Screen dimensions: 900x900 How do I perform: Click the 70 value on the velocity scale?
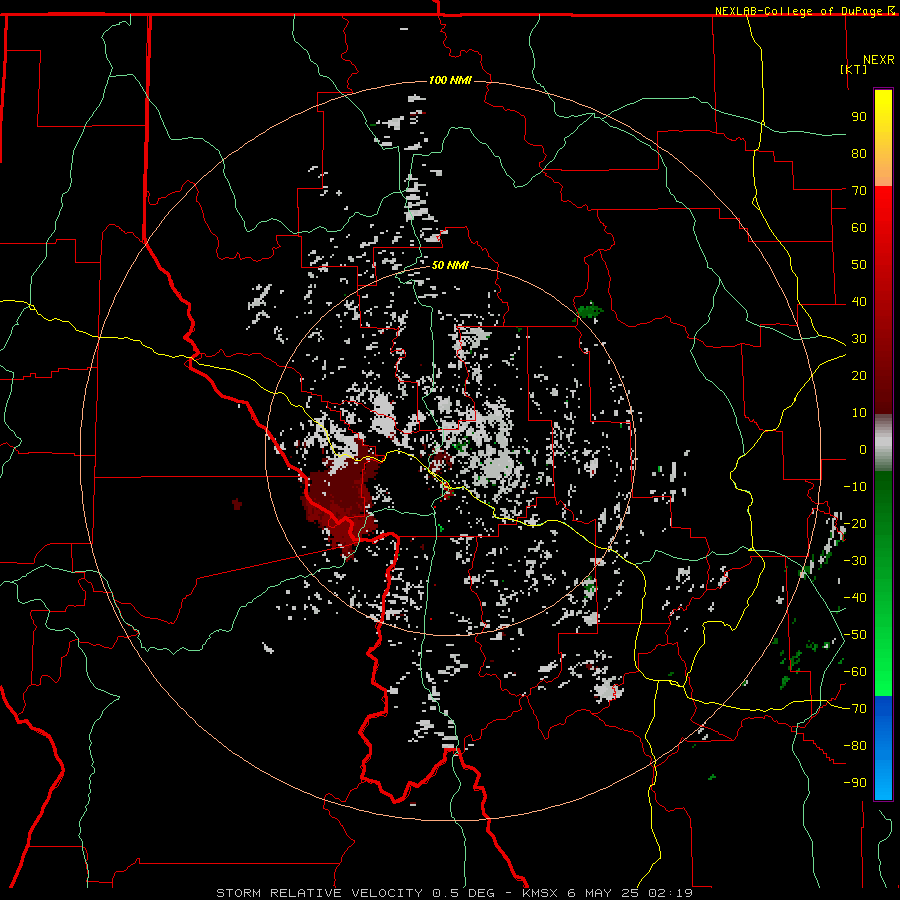click(859, 191)
